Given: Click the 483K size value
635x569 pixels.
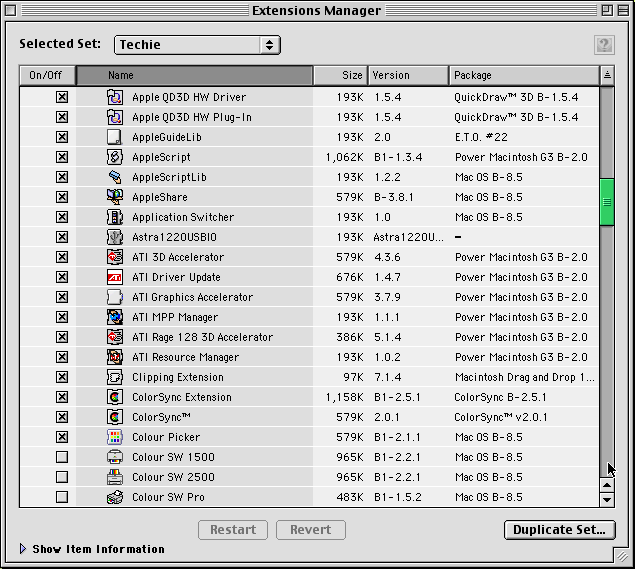Looking at the screenshot, I should [350, 497].
